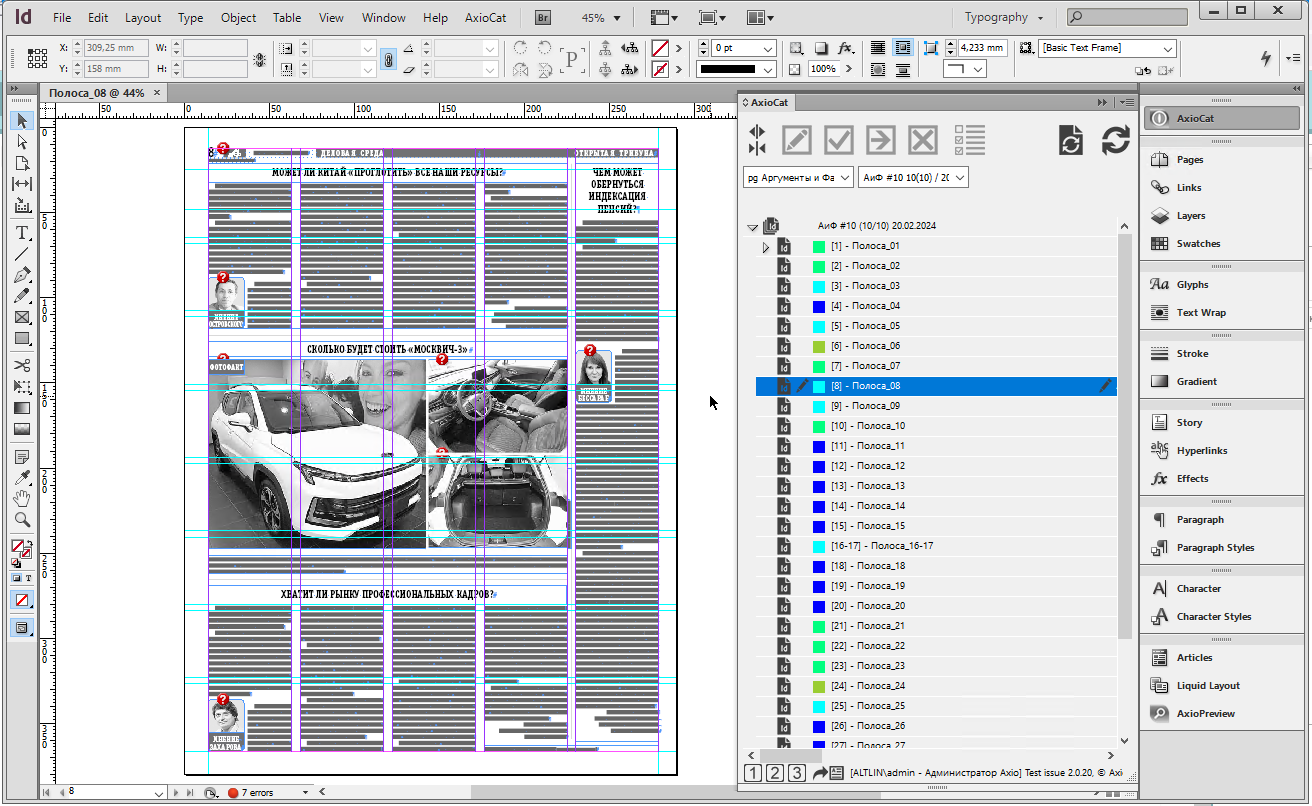The width and height of the screenshot is (1312, 806).
Task: Expand the Полоса_01 tree item
Action: coord(766,247)
